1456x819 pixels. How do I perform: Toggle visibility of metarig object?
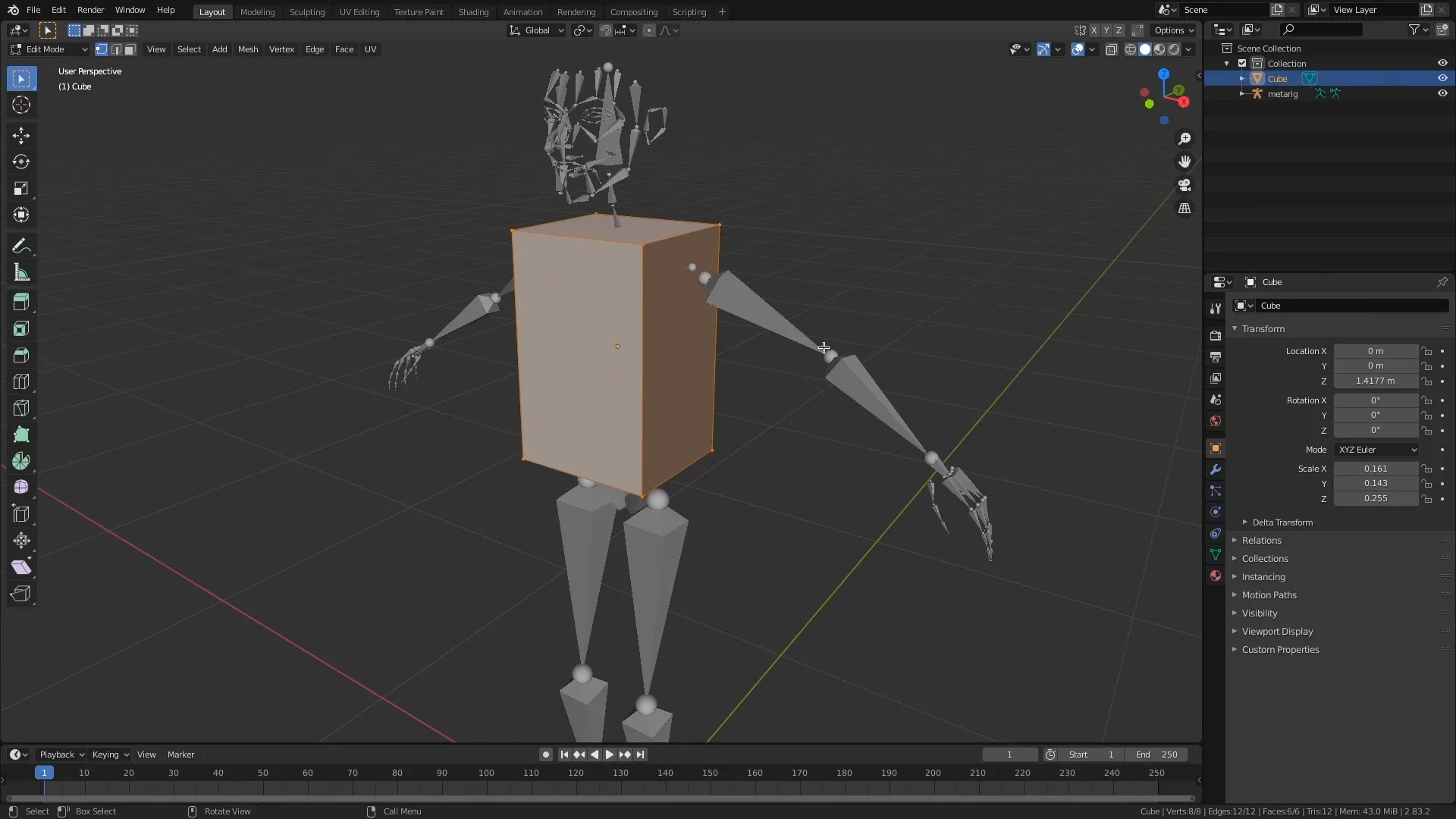tap(1442, 93)
